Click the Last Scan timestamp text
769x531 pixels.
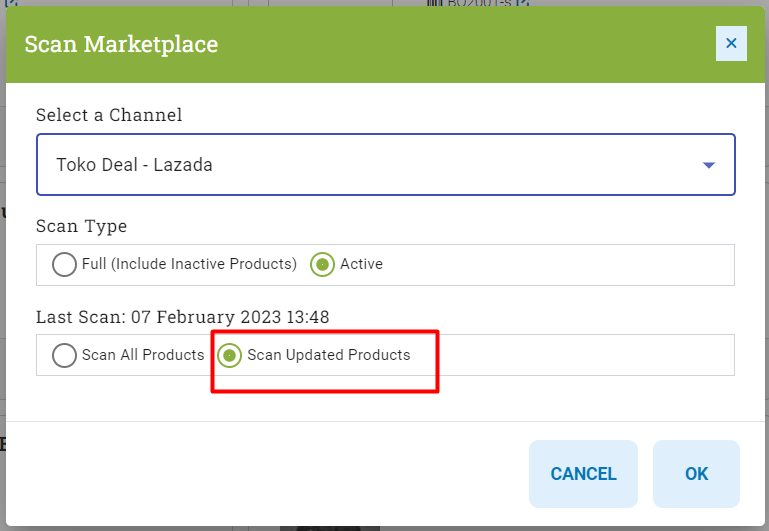[x=182, y=317]
